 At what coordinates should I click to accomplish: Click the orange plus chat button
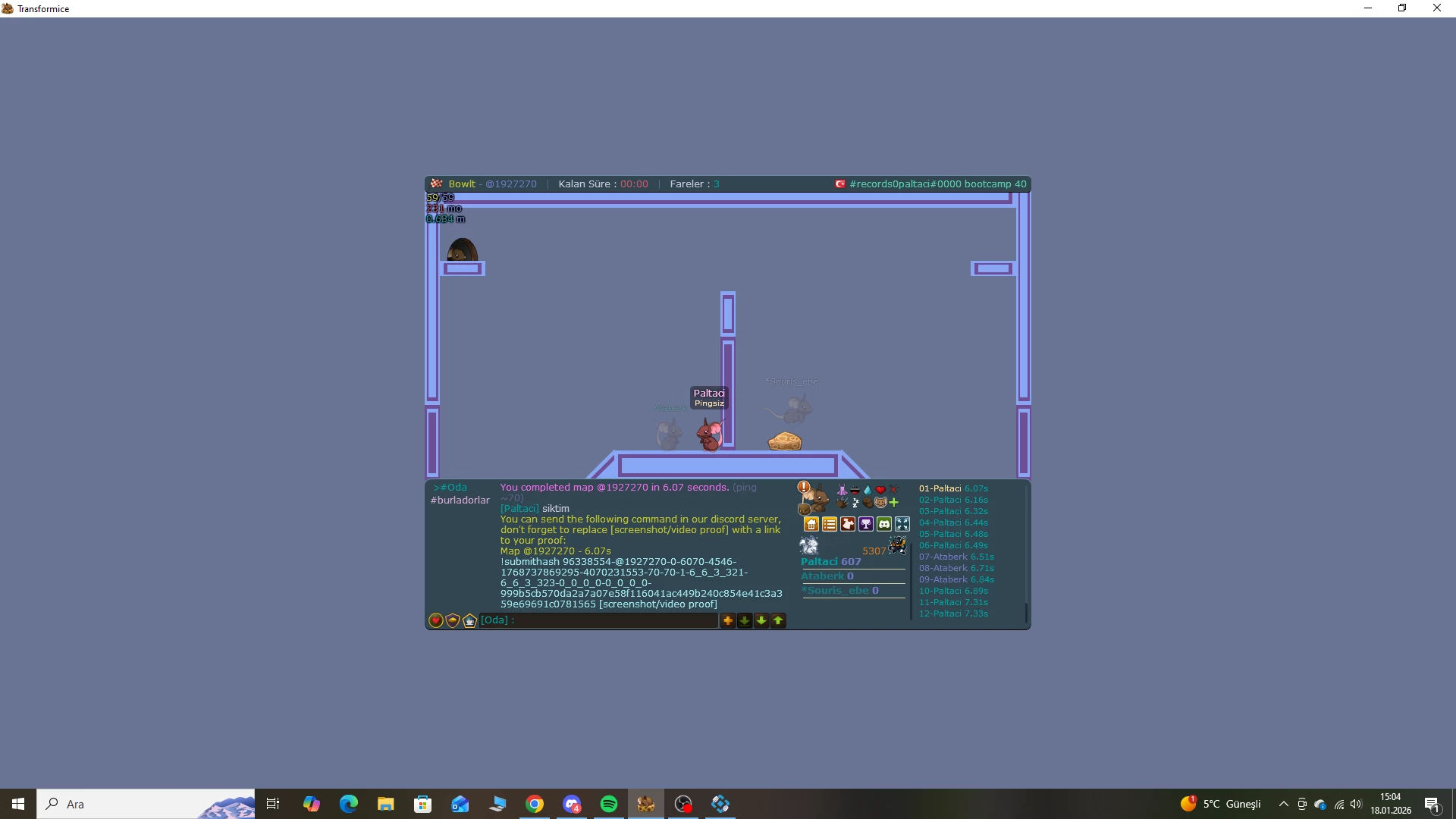click(728, 620)
